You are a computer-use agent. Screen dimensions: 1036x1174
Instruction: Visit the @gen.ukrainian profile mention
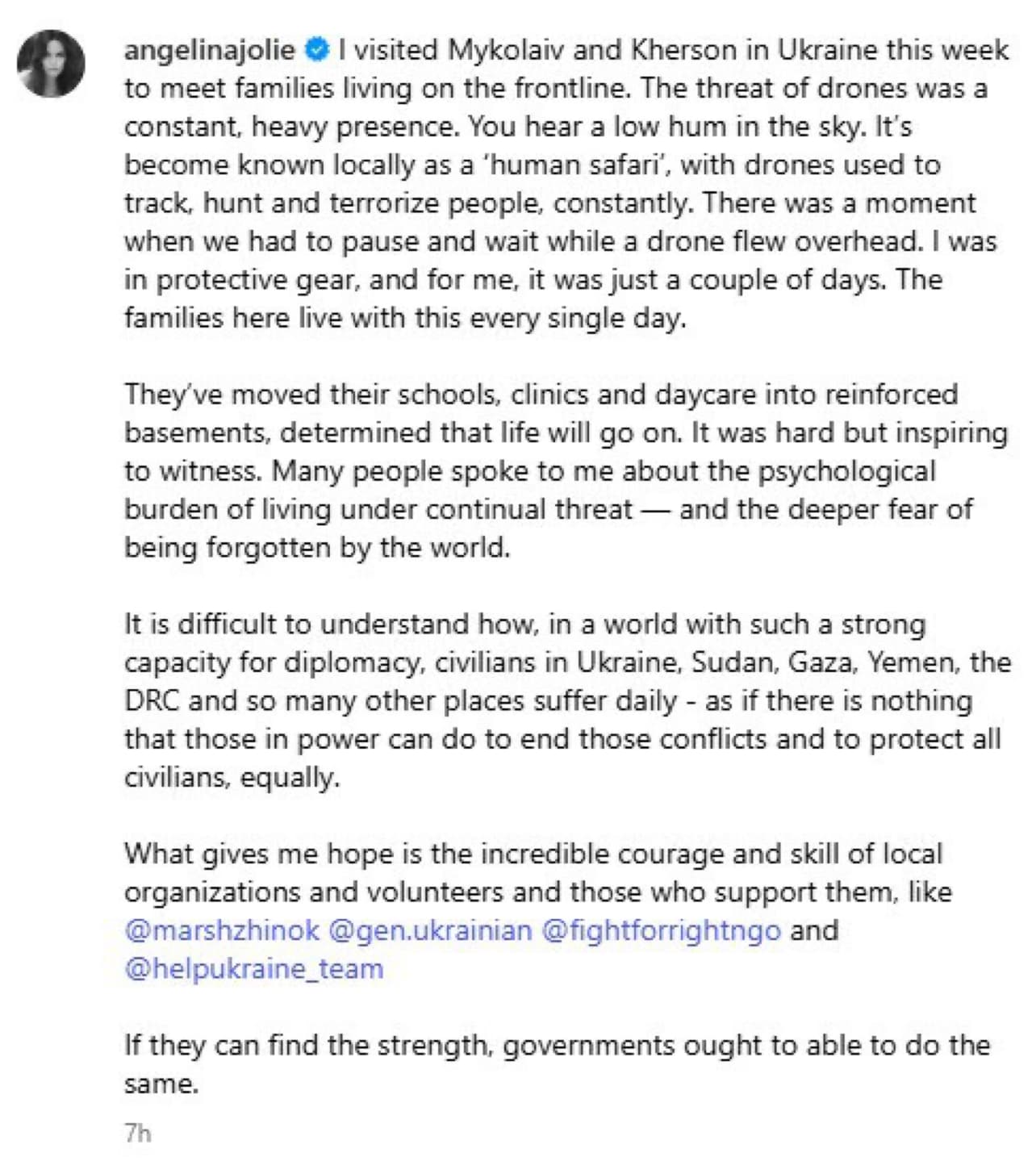[431, 930]
